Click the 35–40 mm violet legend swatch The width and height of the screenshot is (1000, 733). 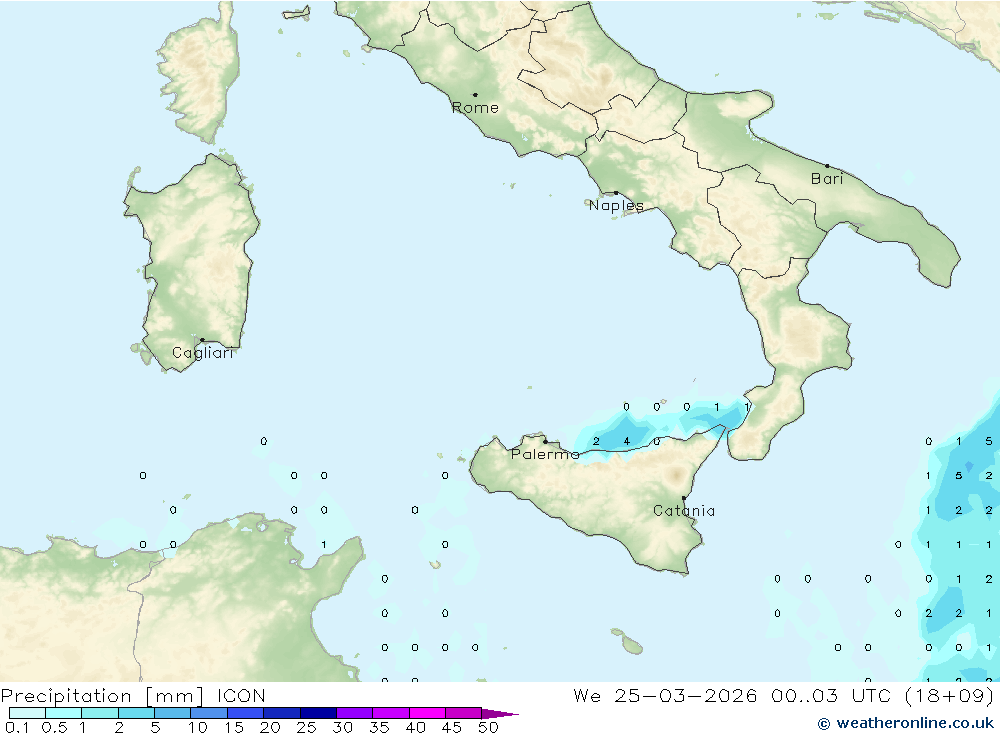click(391, 713)
